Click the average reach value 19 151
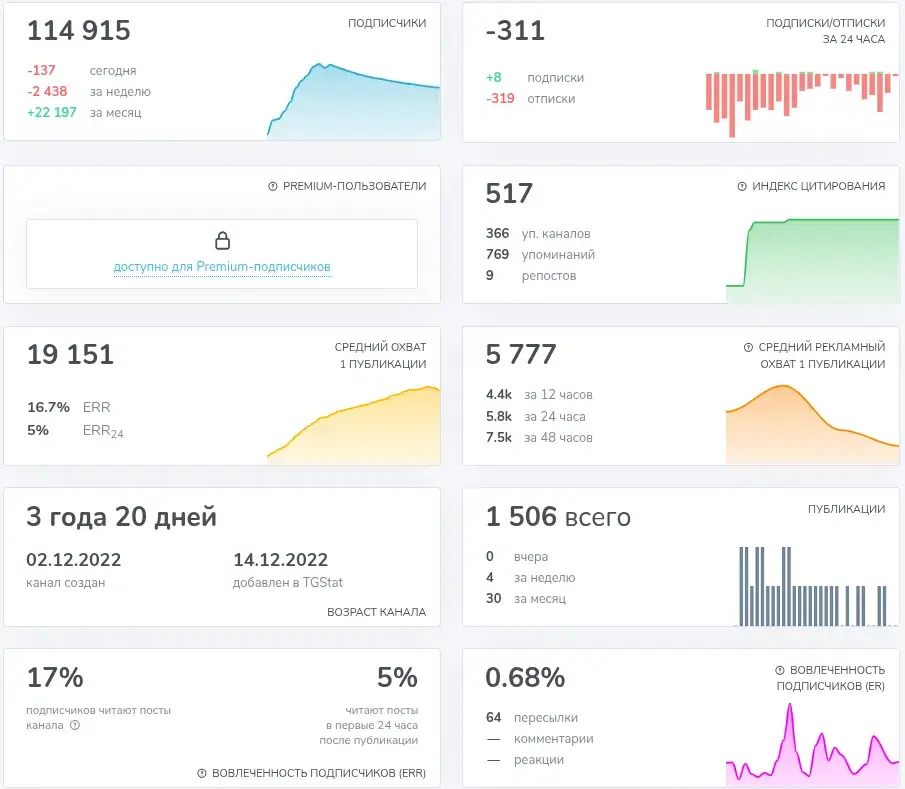This screenshot has height=789, width=905. click(70, 354)
